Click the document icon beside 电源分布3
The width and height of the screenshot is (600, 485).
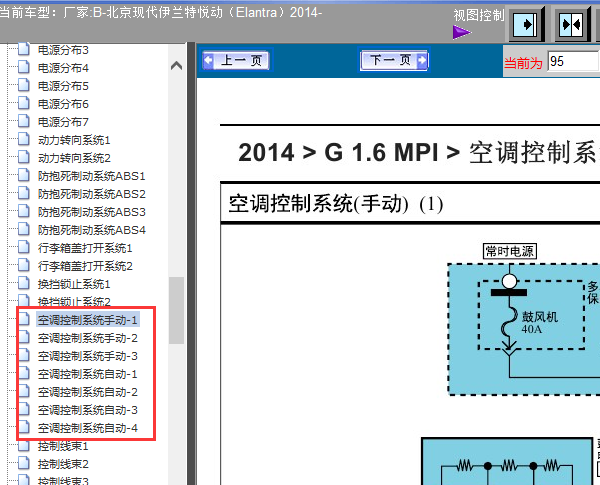click(24, 49)
